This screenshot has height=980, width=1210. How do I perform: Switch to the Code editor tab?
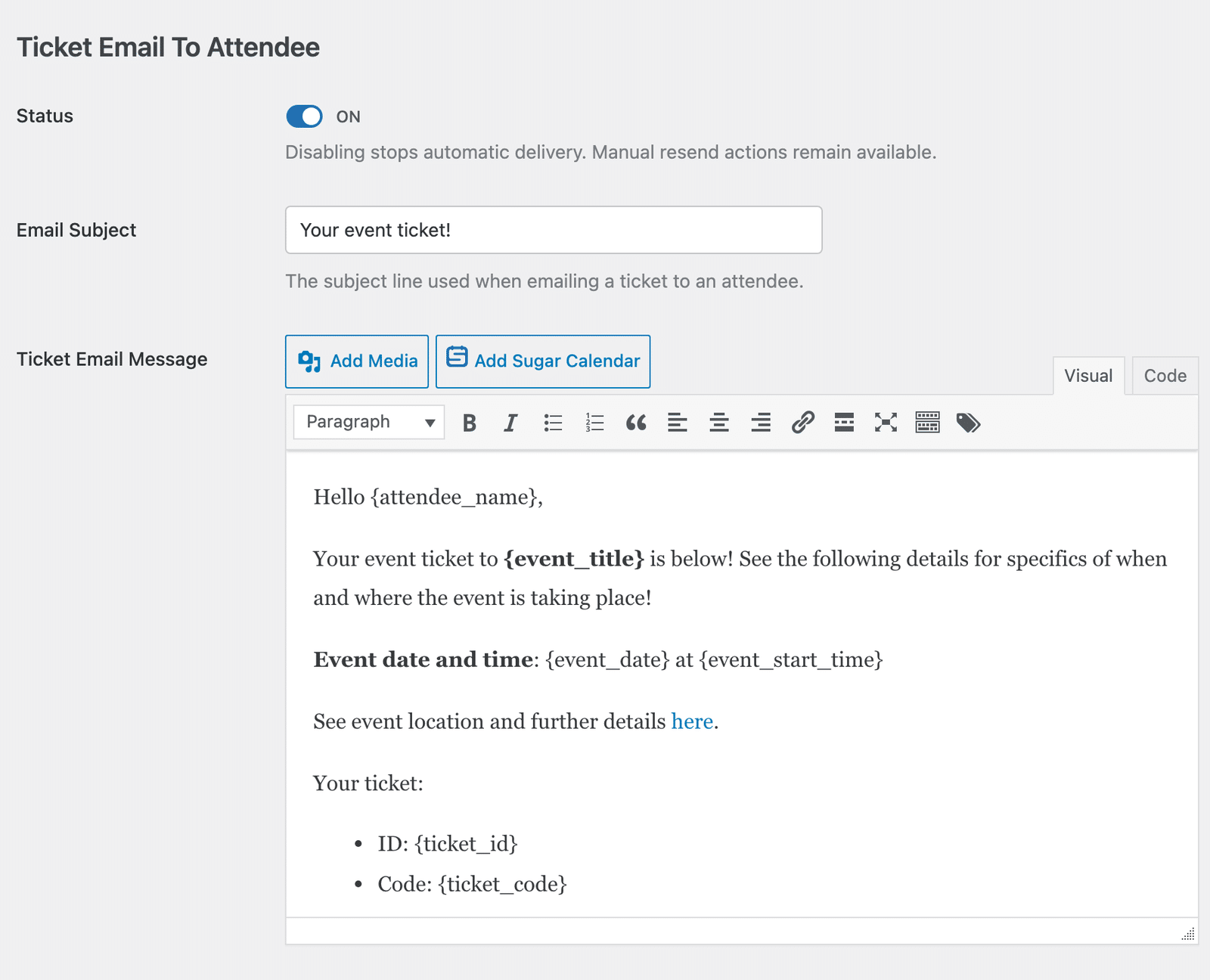1165,376
